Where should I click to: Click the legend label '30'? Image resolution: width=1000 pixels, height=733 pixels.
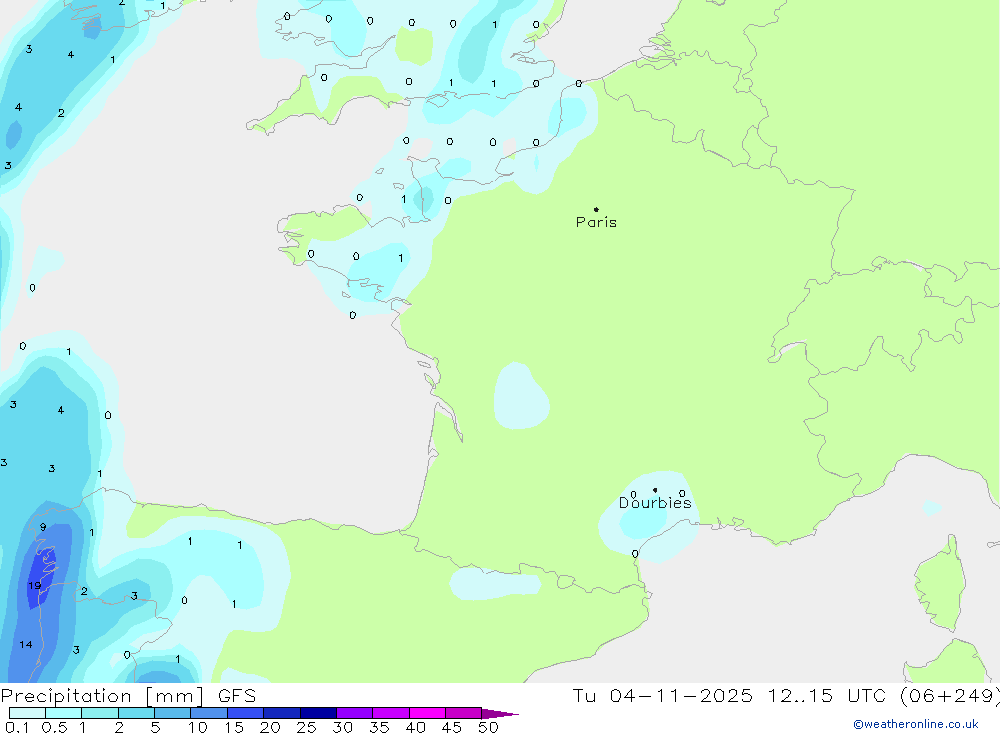pos(342,727)
